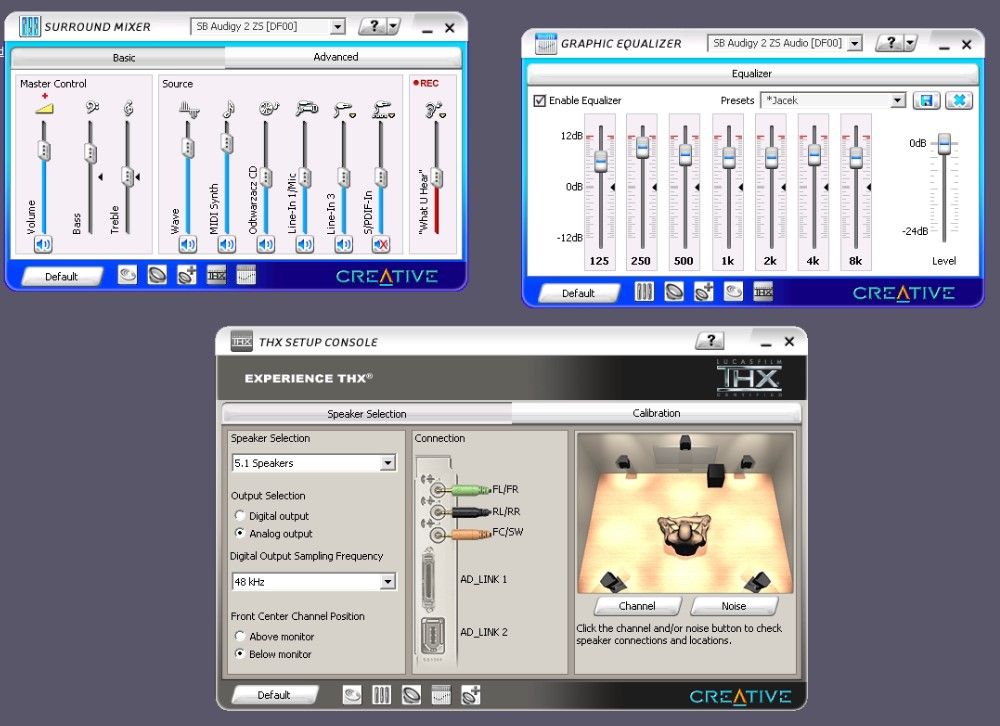
Task: Click the Noise test button
Action: [x=733, y=605]
